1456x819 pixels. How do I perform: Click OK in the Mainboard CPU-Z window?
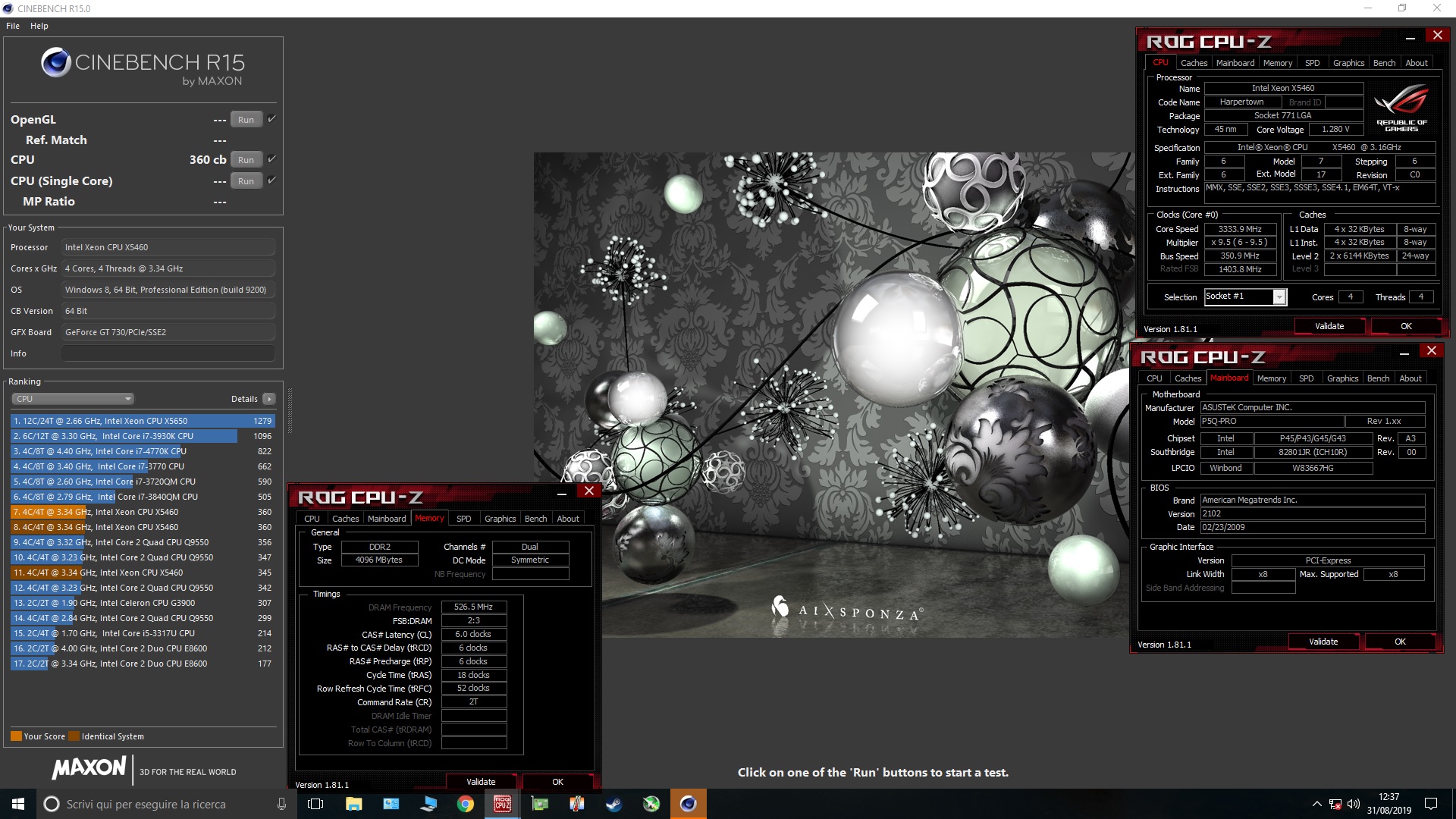[1400, 642]
